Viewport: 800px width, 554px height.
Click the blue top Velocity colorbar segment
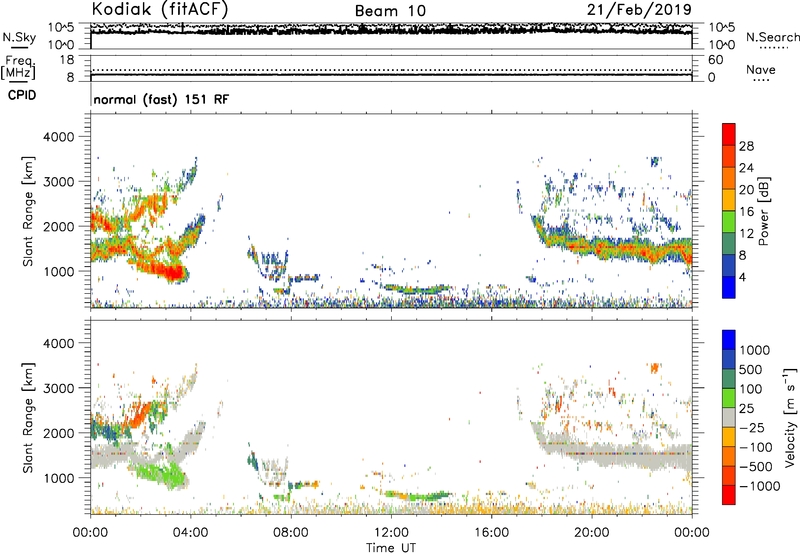(729, 340)
